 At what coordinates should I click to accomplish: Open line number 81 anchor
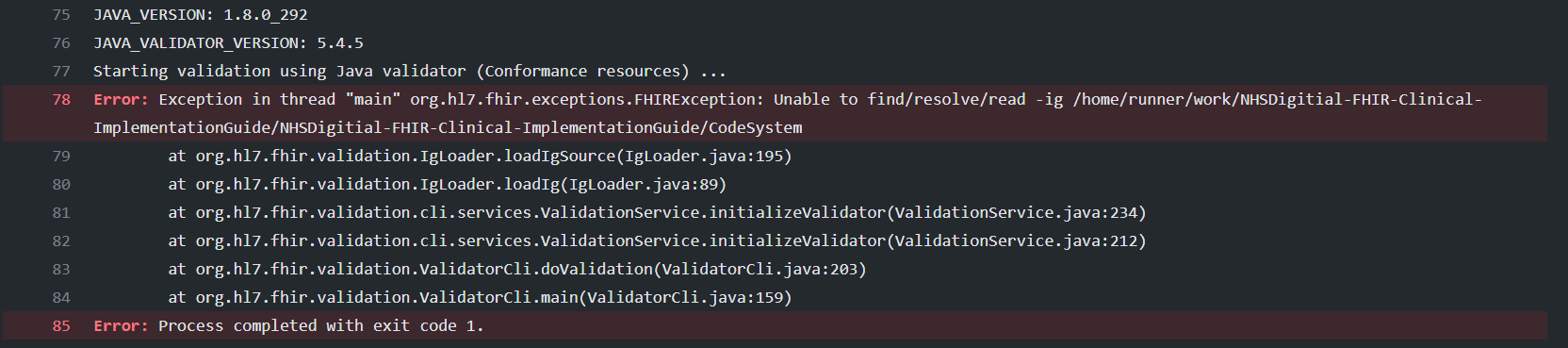tap(61, 213)
